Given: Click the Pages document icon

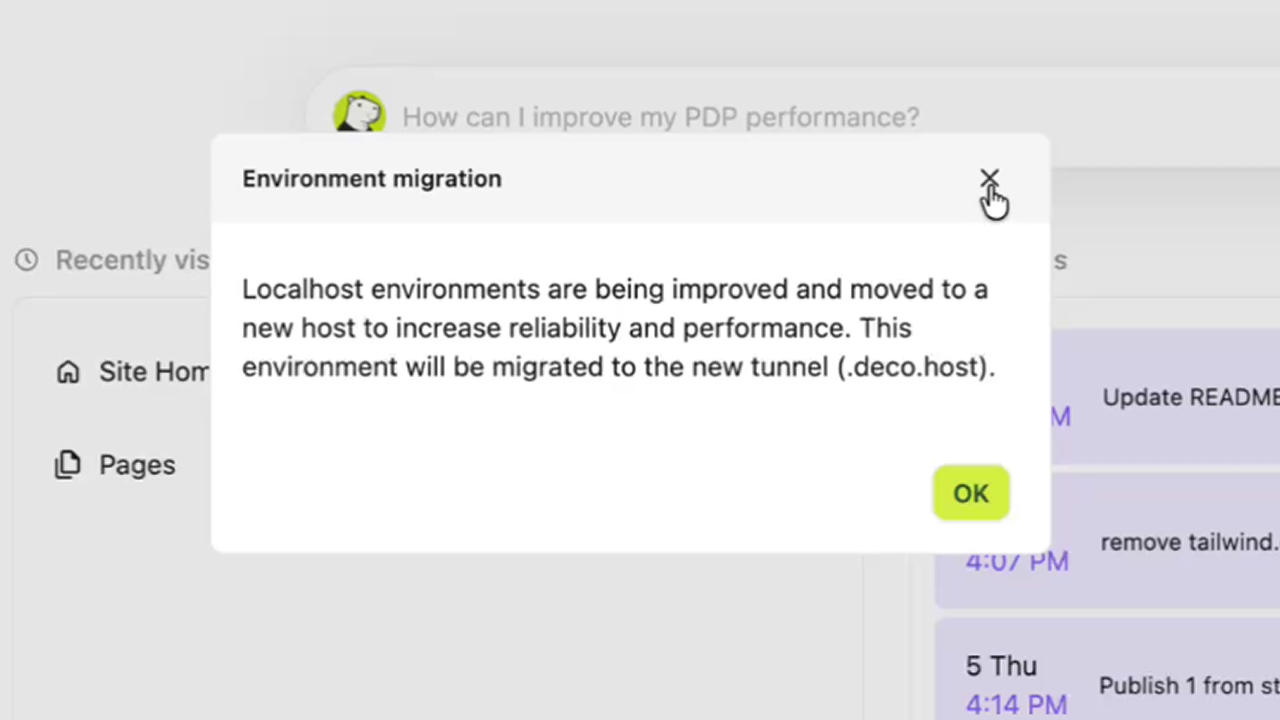Looking at the screenshot, I should tap(67, 464).
